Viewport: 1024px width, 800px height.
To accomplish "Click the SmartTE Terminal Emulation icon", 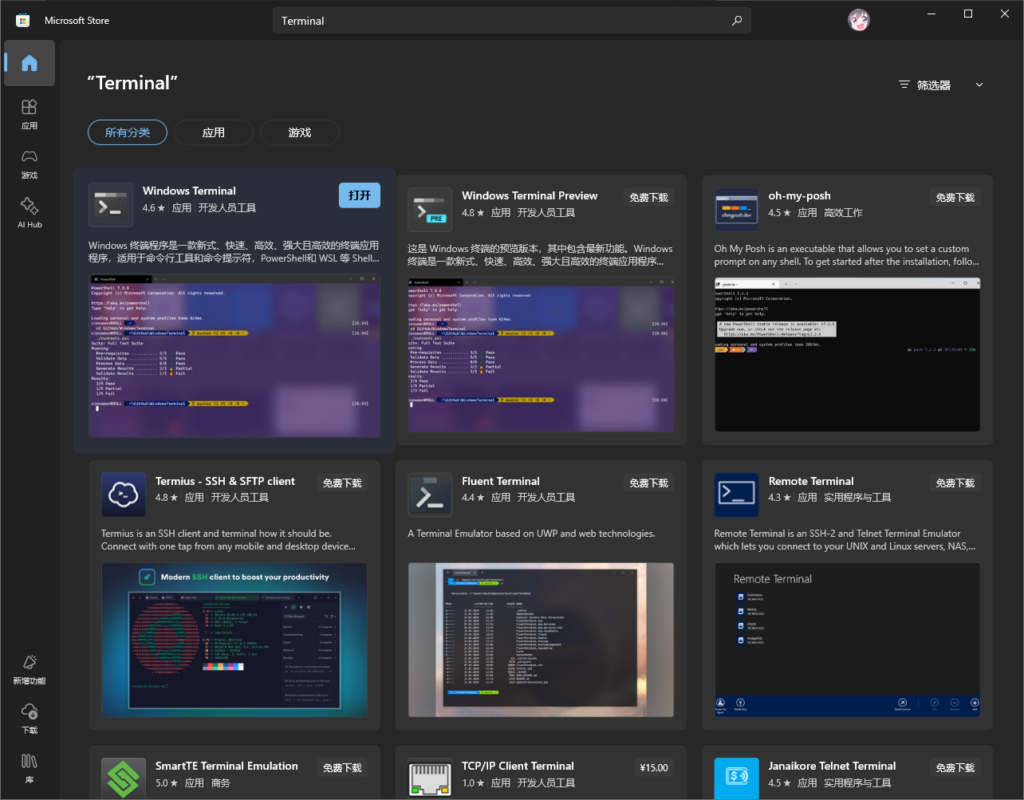I will 123,778.
